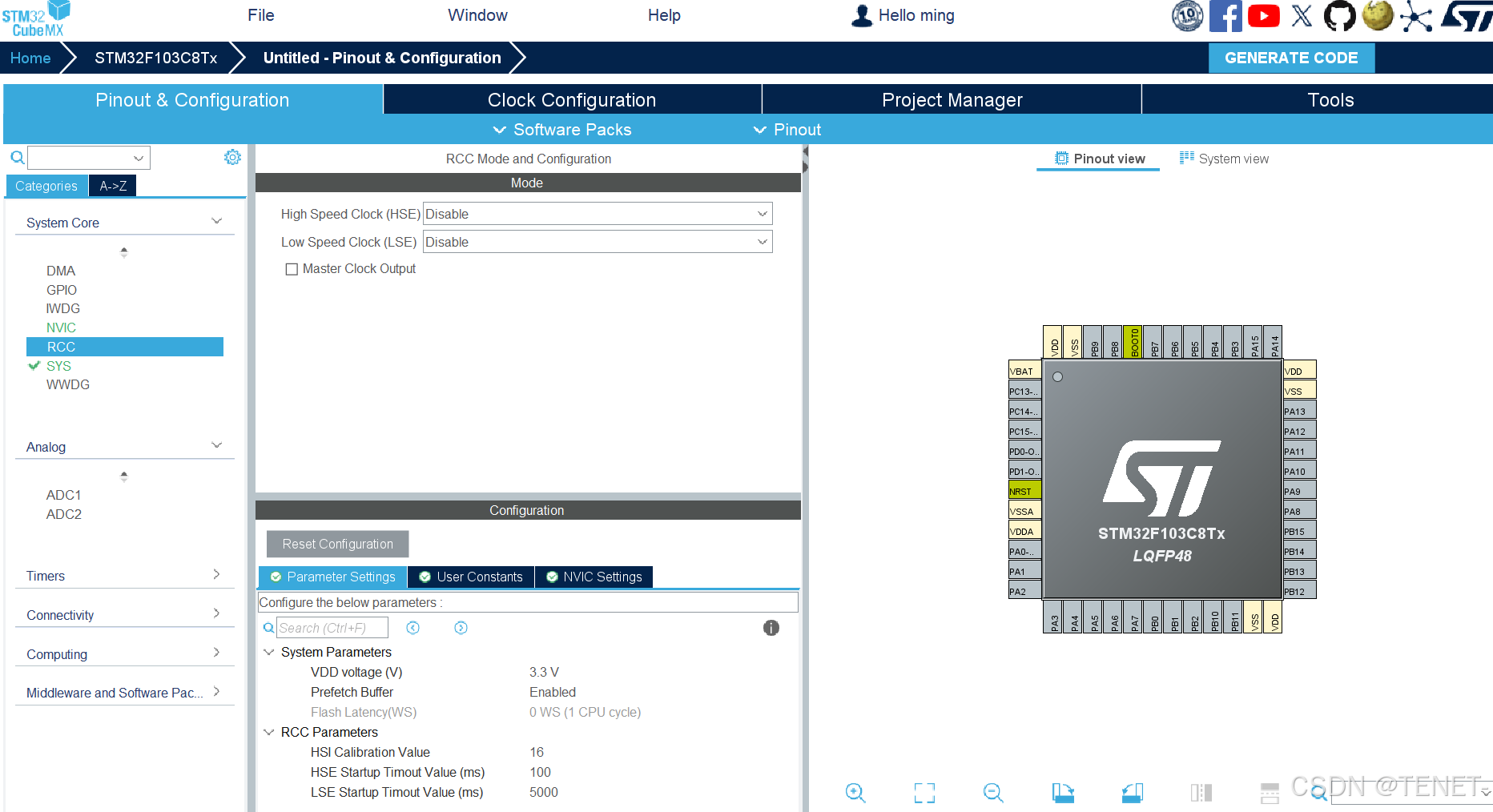This screenshot has height=812, width=1493.
Task: Click STM32F103C8Tx breadcrumb
Action: point(156,58)
